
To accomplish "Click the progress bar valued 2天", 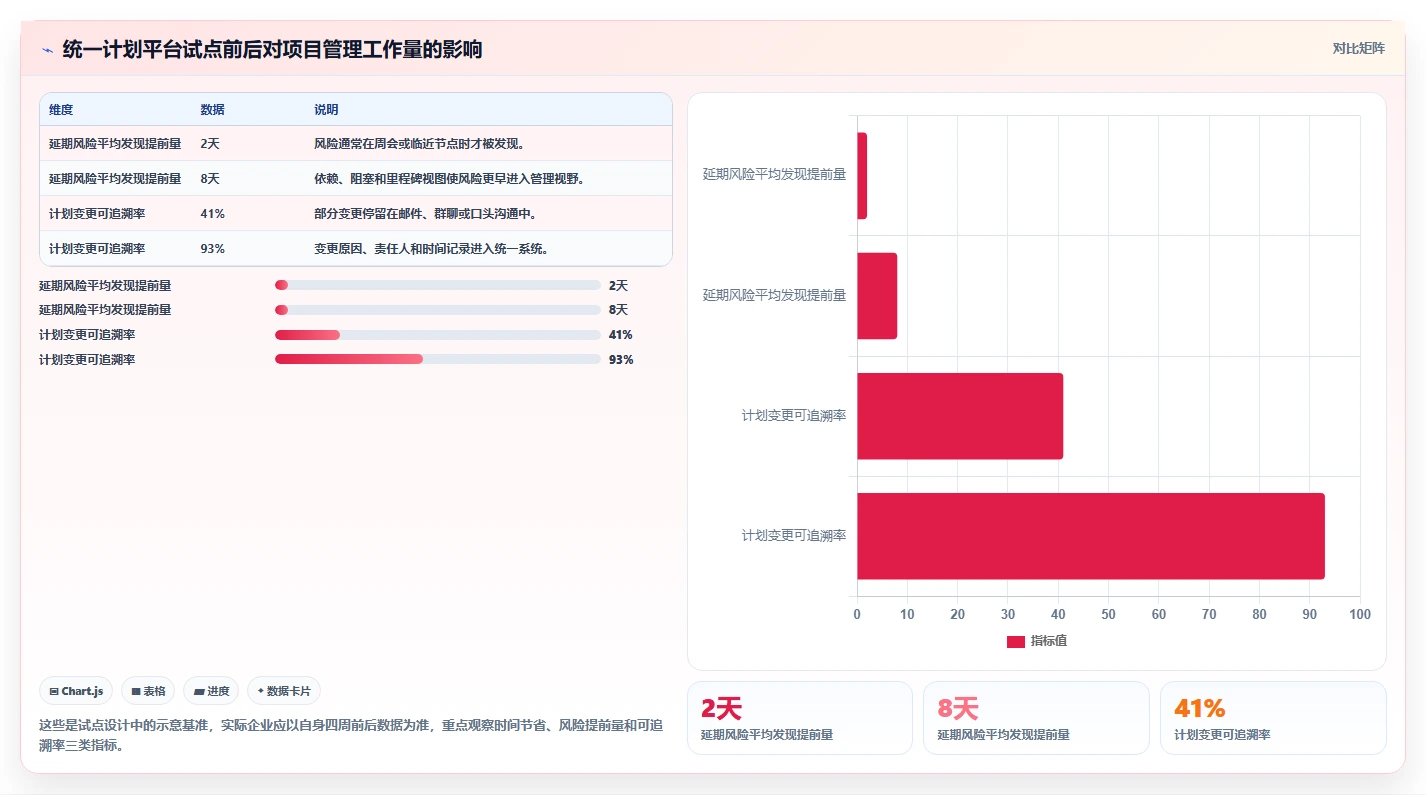I will tap(438, 285).
